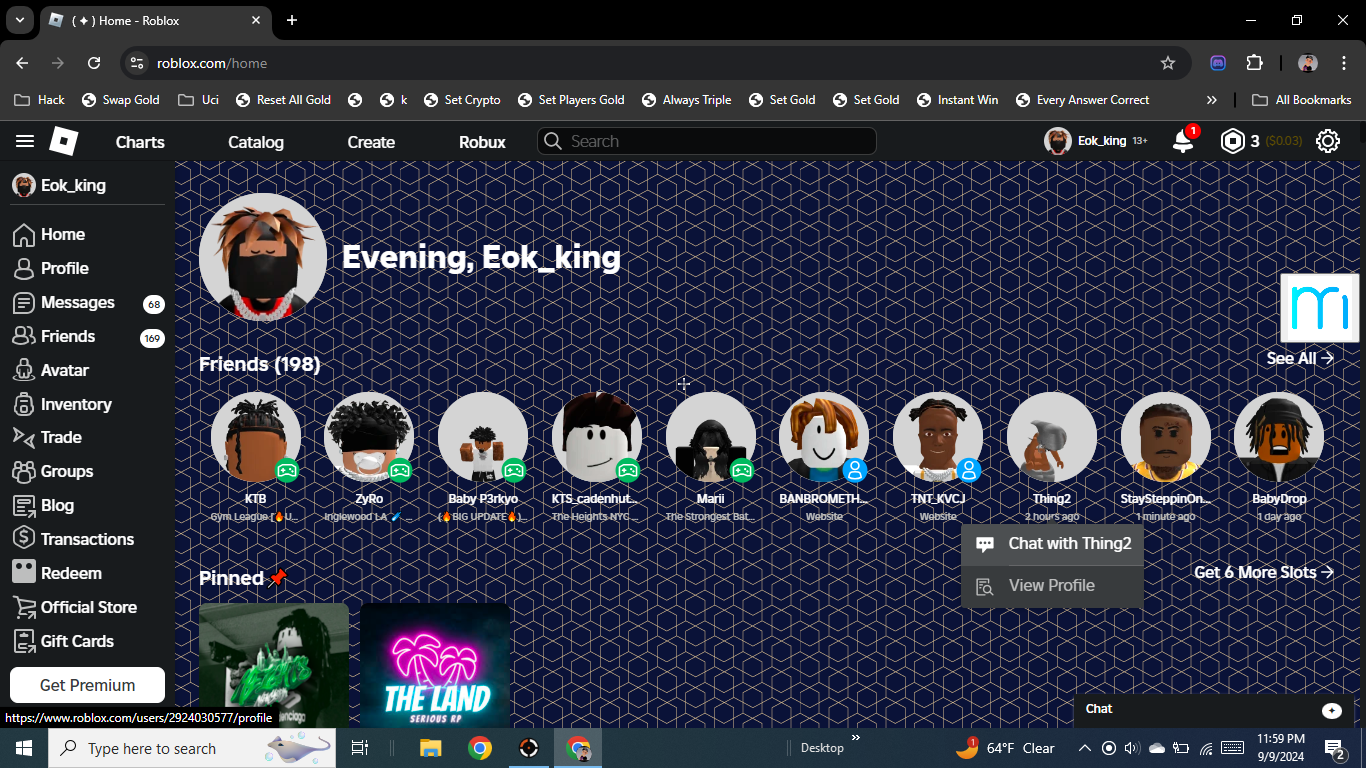Open All Bookmarks folder
The width and height of the screenshot is (1366, 768).
[1303, 100]
